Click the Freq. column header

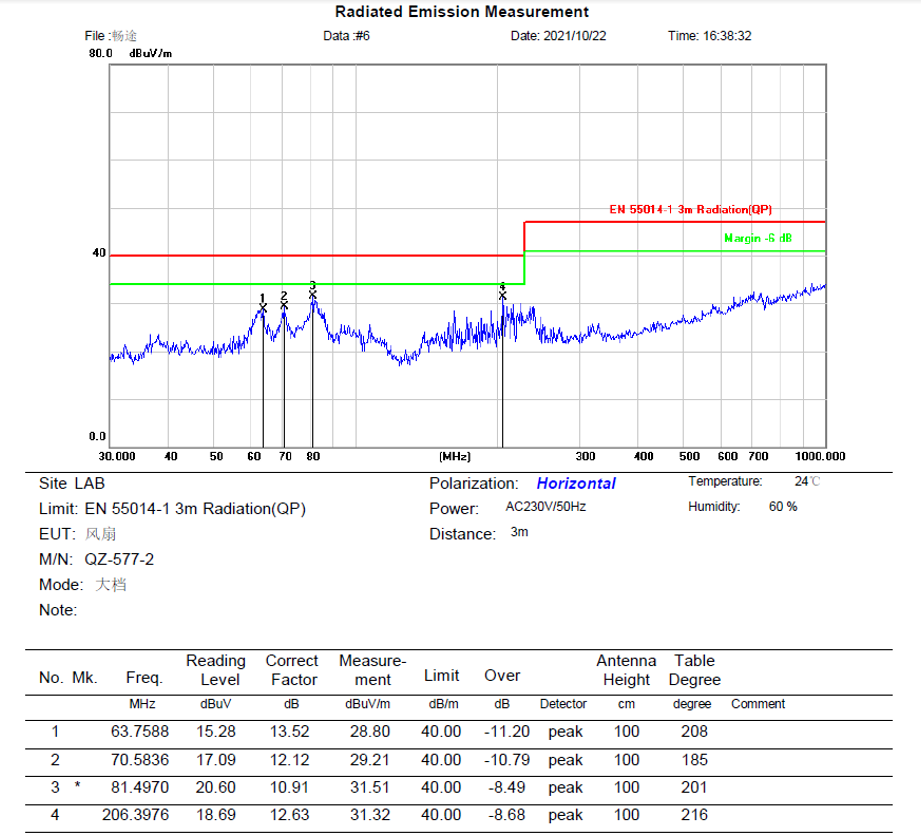144,678
